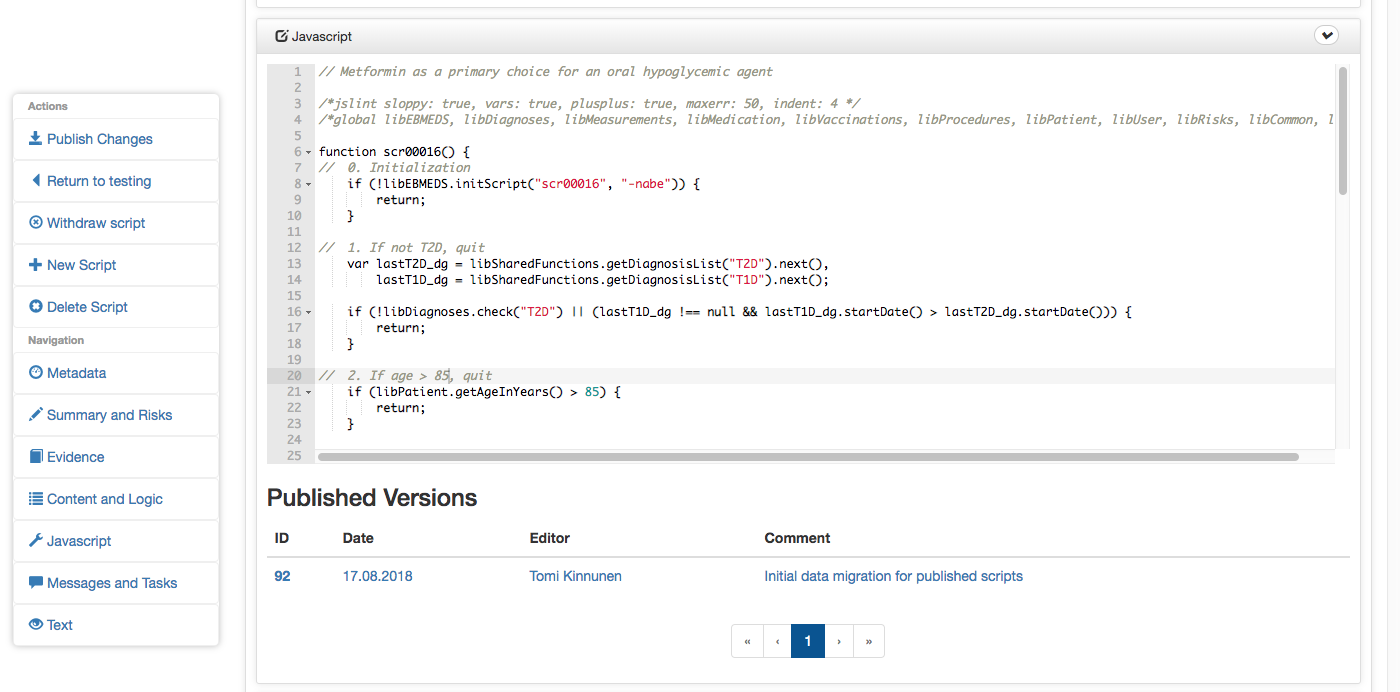Image resolution: width=1400 pixels, height=692 pixels.
Task: Click the initScript "scr00016" code line
Action: [x=524, y=184]
